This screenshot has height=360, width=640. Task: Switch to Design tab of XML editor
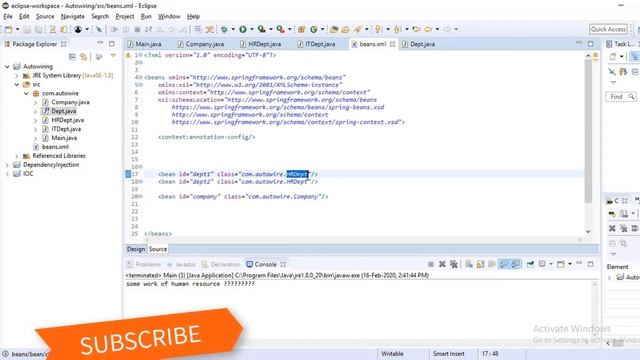point(136,249)
